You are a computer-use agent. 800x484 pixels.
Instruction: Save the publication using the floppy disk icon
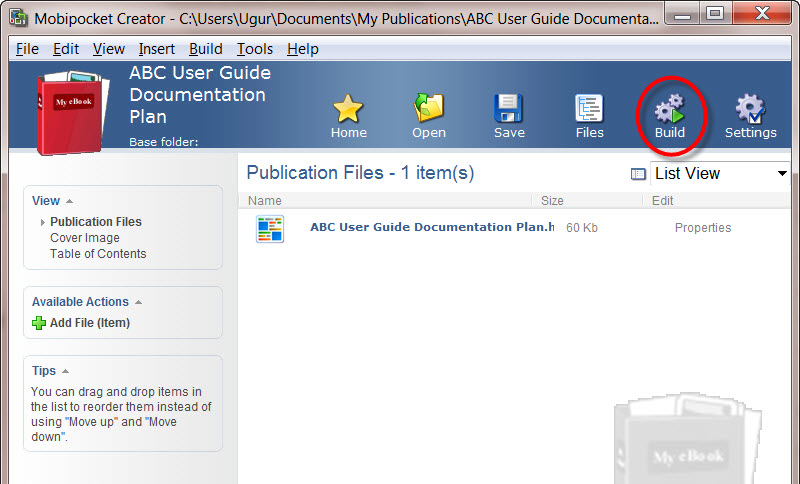pyautogui.click(x=508, y=108)
